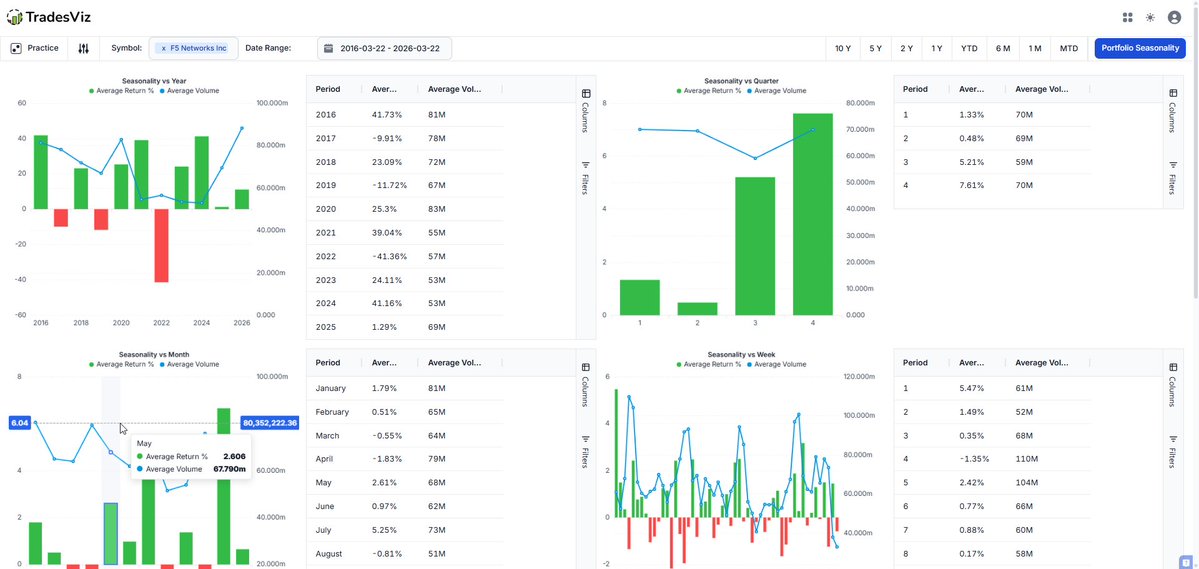Click the Portfolio Seasonality button
Image resolution: width=1199 pixels, height=569 pixels.
tap(1140, 48)
